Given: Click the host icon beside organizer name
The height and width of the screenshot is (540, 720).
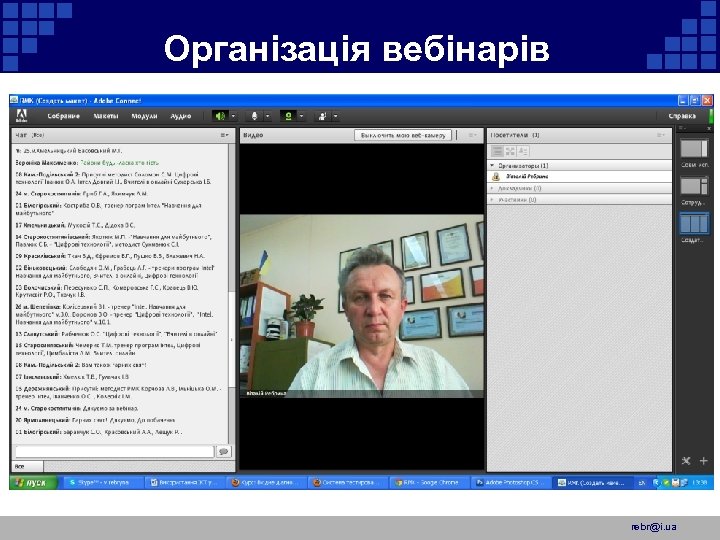Looking at the screenshot, I should (495, 176).
